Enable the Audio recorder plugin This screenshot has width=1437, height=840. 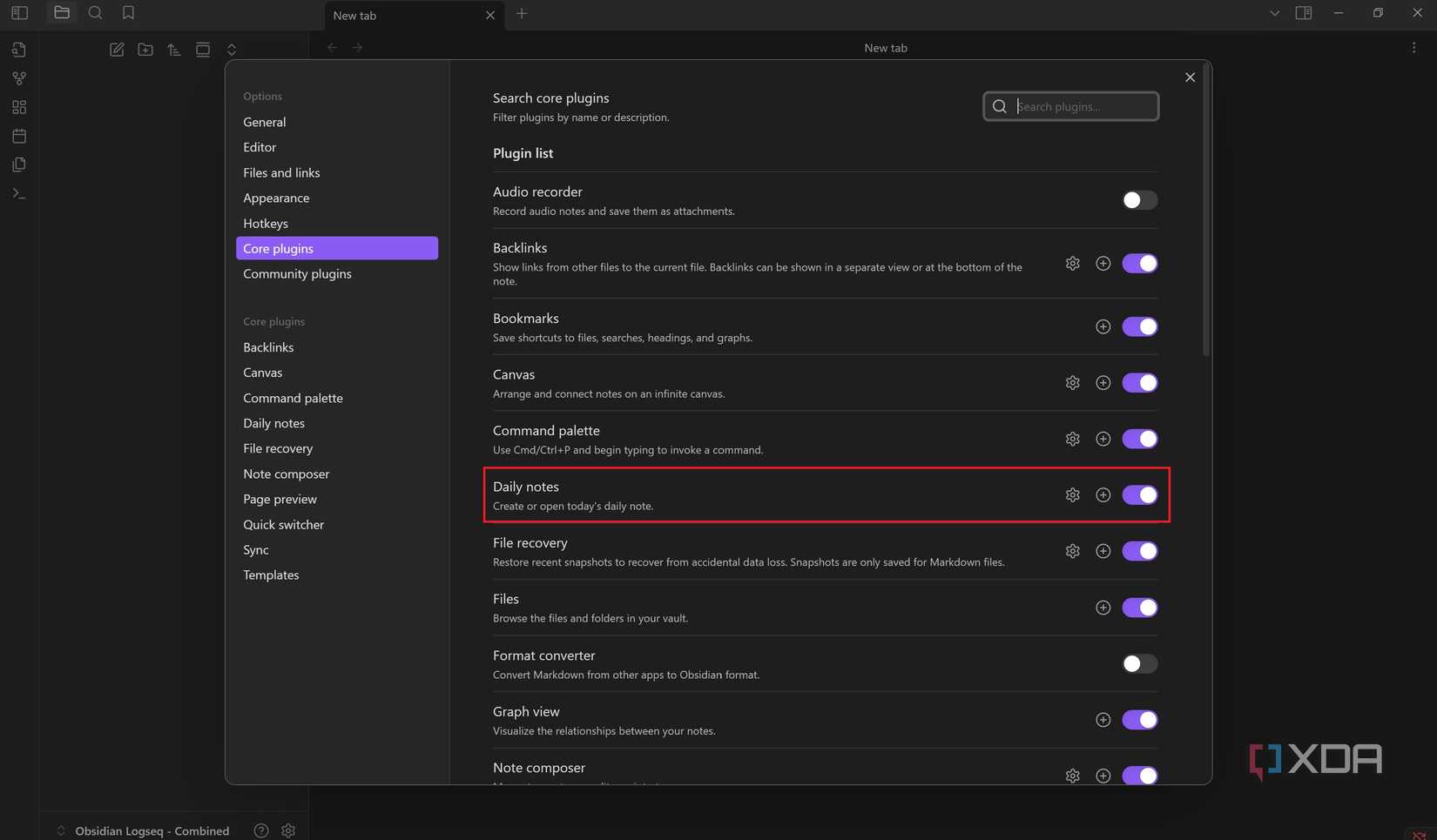pyautogui.click(x=1139, y=199)
